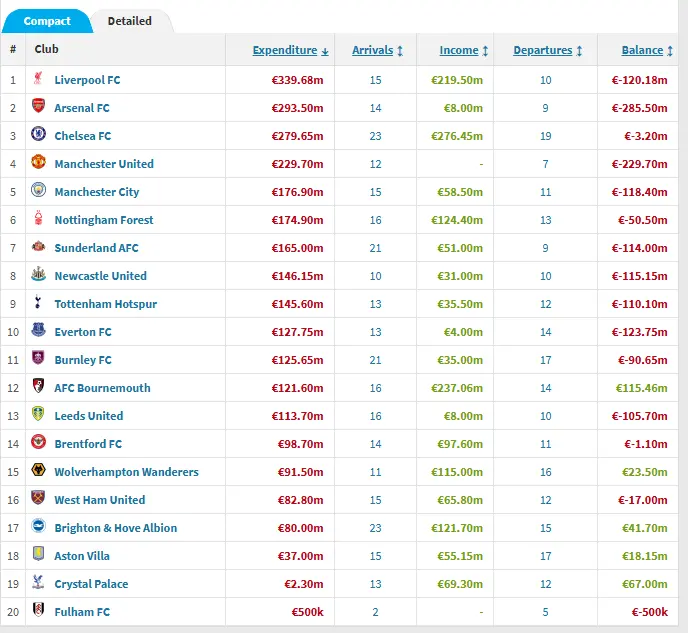Viewport: 688px width, 633px height.
Task: Click the Wolverhampton Wanderers crest icon
Action: pyautogui.click(x=38, y=471)
